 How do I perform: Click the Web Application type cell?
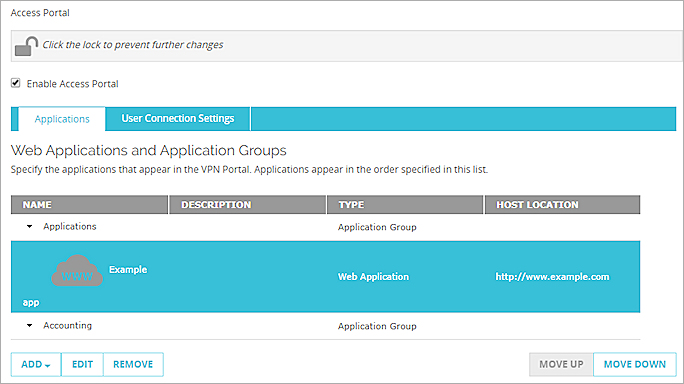pyautogui.click(x=373, y=277)
